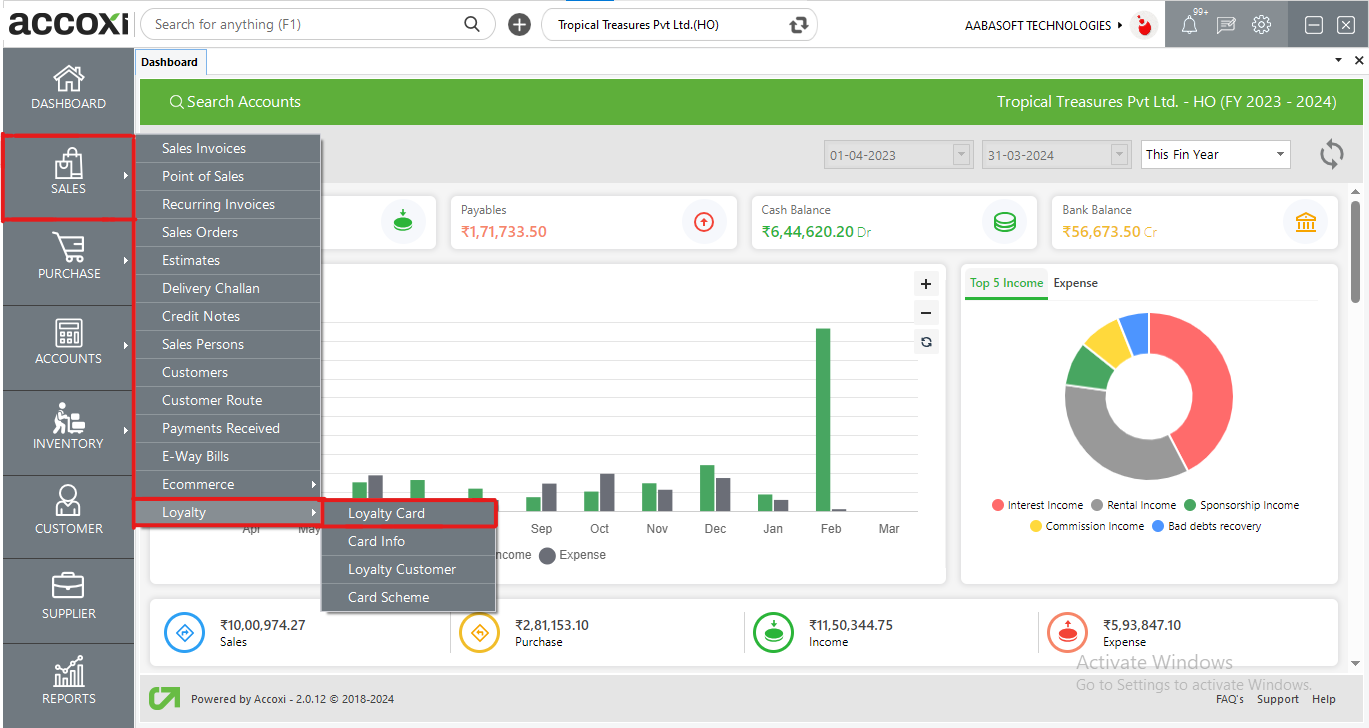
Task: Toggle Interest Income legend item
Action: (x=1037, y=506)
